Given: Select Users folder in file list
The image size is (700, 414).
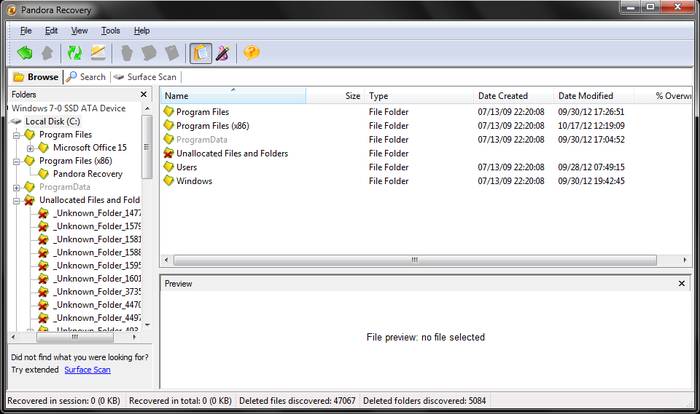Looking at the screenshot, I should coord(186,167).
